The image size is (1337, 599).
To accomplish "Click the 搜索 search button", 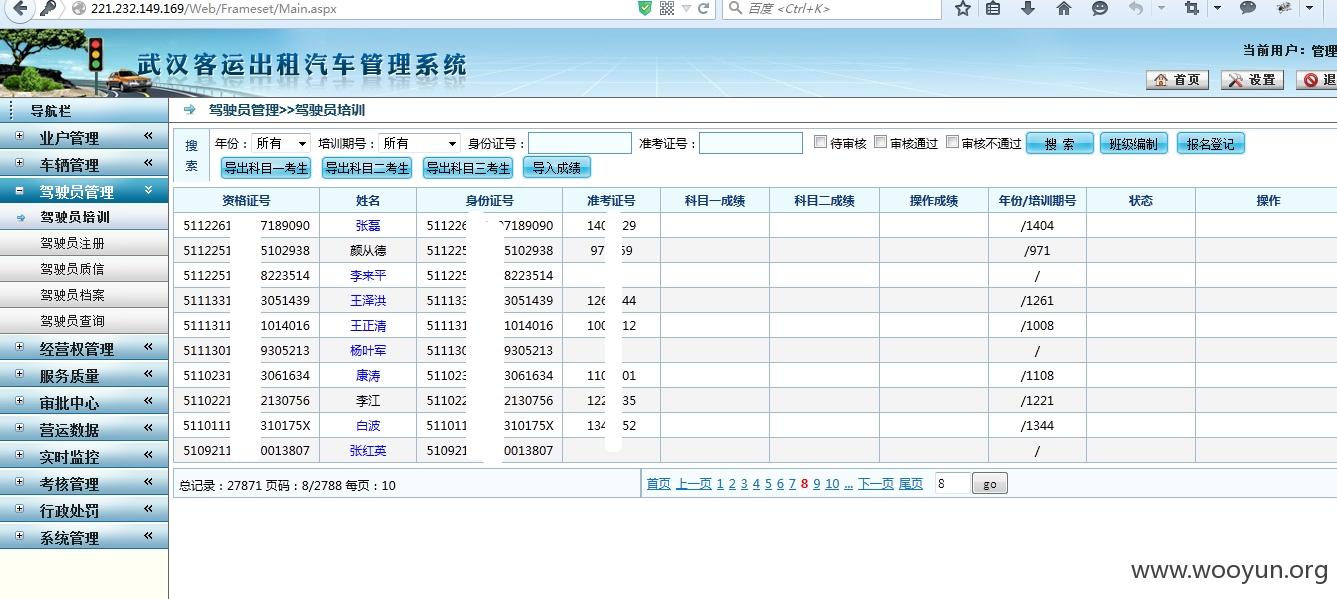I will pyautogui.click(x=1060, y=144).
